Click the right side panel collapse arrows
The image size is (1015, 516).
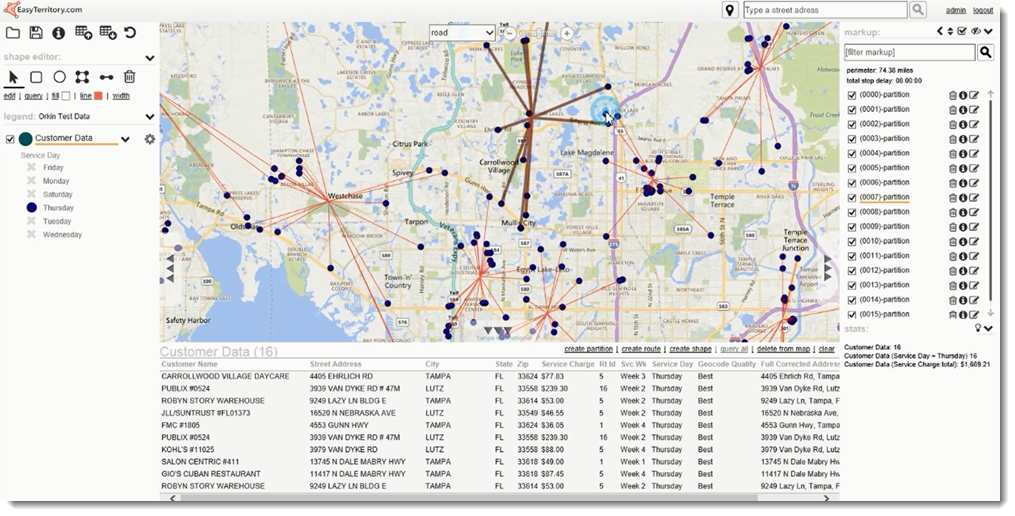click(827, 268)
